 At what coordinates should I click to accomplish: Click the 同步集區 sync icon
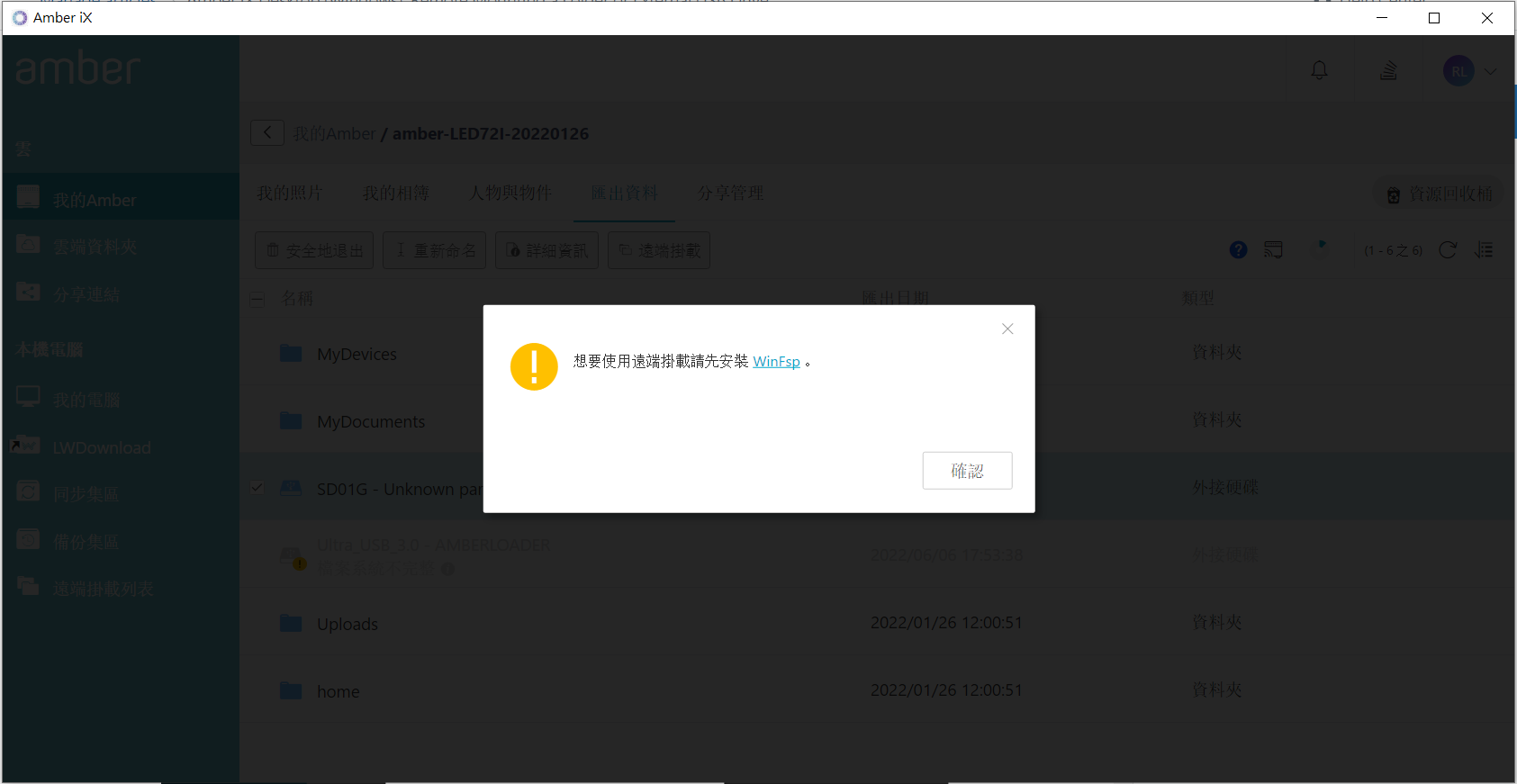[x=28, y=491]
